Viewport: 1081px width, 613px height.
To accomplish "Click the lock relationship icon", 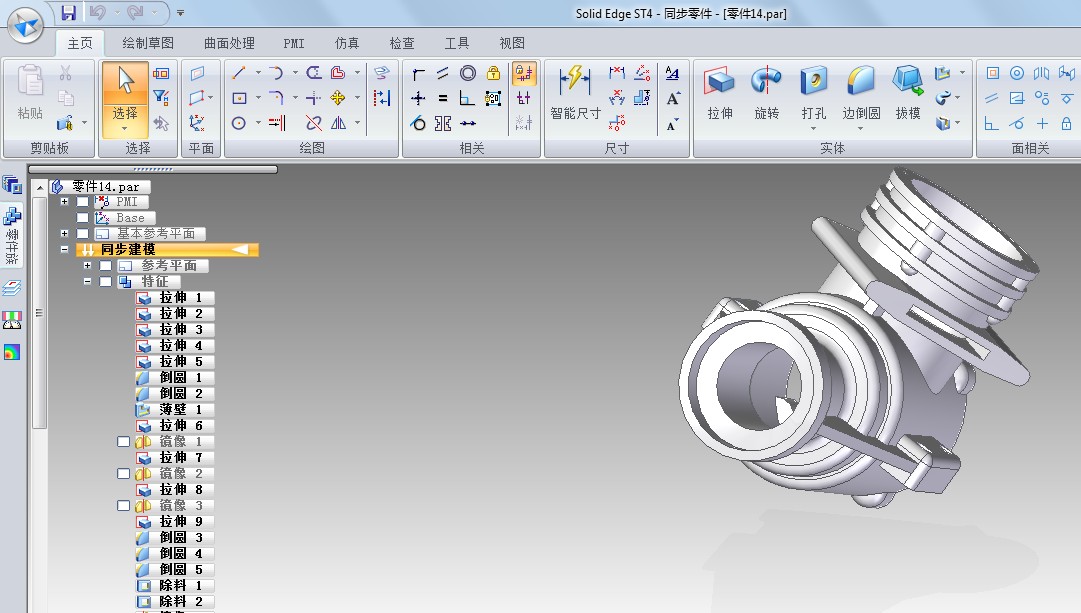I will [493, 72].
